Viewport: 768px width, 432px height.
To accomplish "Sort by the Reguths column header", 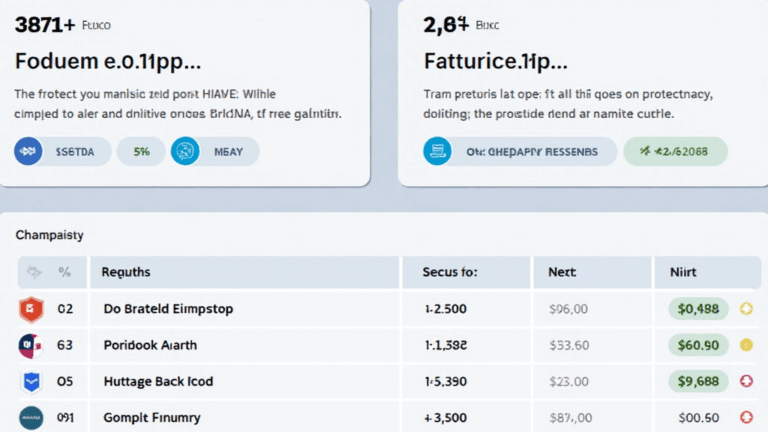I will coord(130,271).
